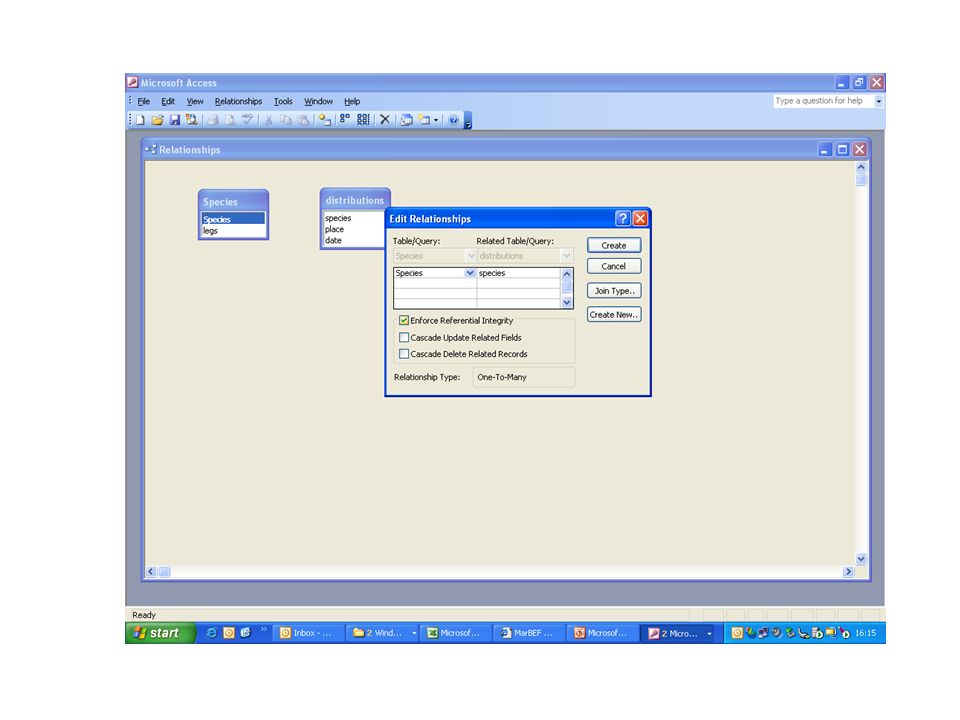The height and width of the screenshot is (720, 960).
Task: Select the Species field in Species table
Action: point(233,219)
